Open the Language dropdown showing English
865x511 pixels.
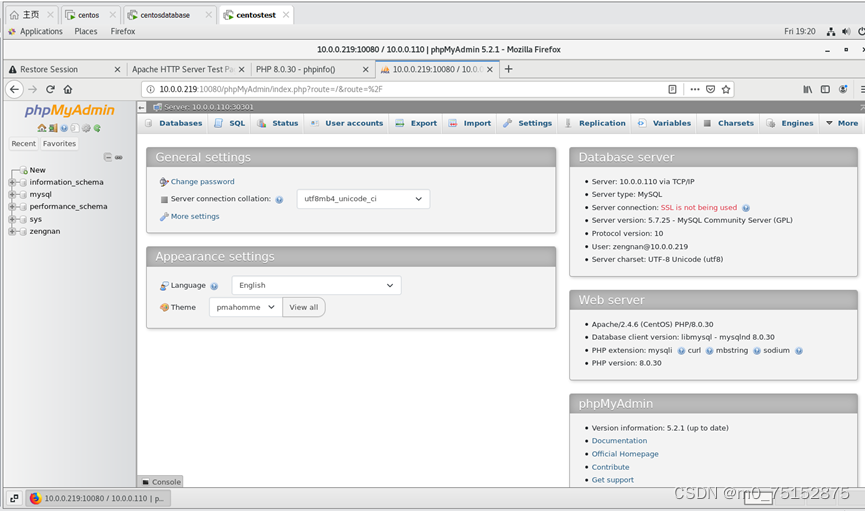(316, 285)
